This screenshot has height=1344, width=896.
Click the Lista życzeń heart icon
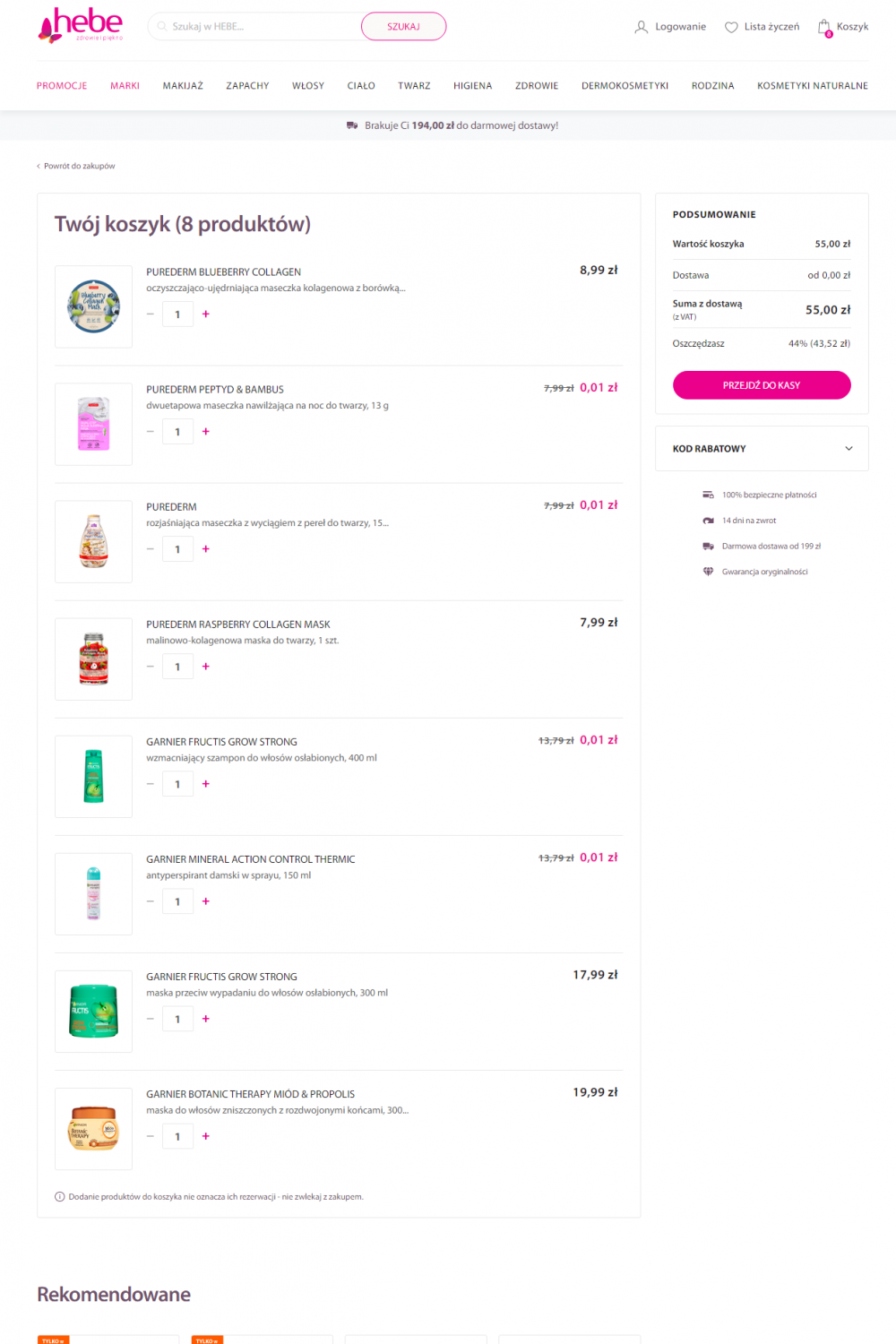click(x=731, y=27)
